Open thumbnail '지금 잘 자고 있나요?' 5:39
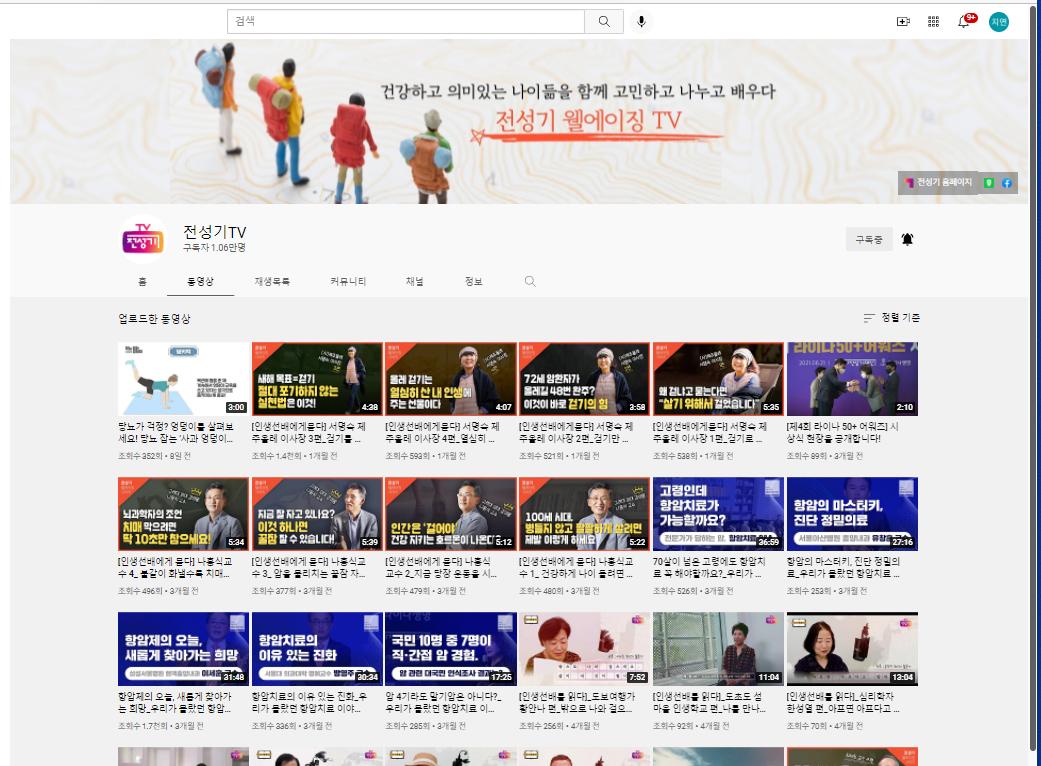Screen dimensions: 1041x766 317,514
